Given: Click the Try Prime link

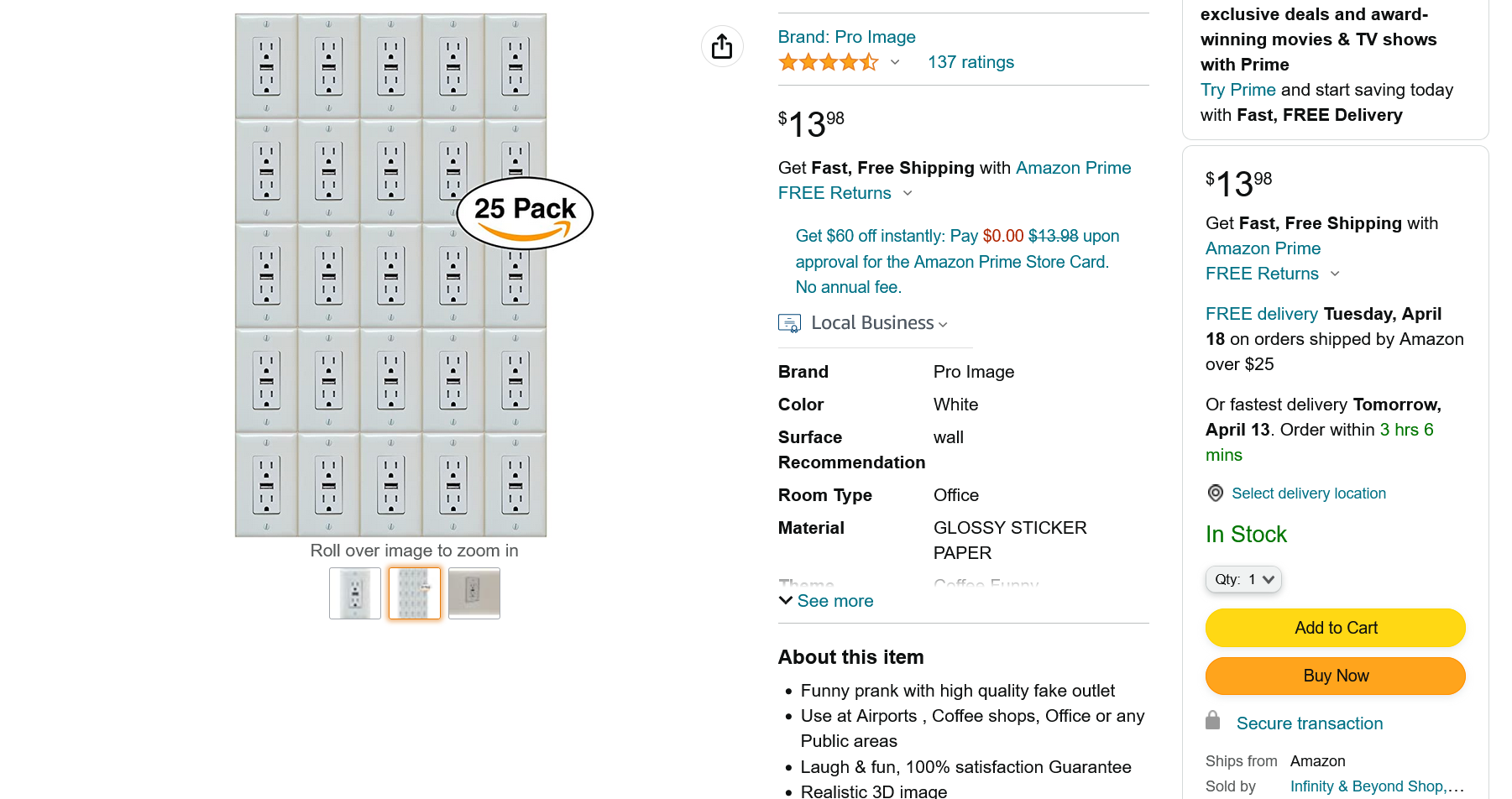Looking at the screenshot, I should tap(1237, 90).
